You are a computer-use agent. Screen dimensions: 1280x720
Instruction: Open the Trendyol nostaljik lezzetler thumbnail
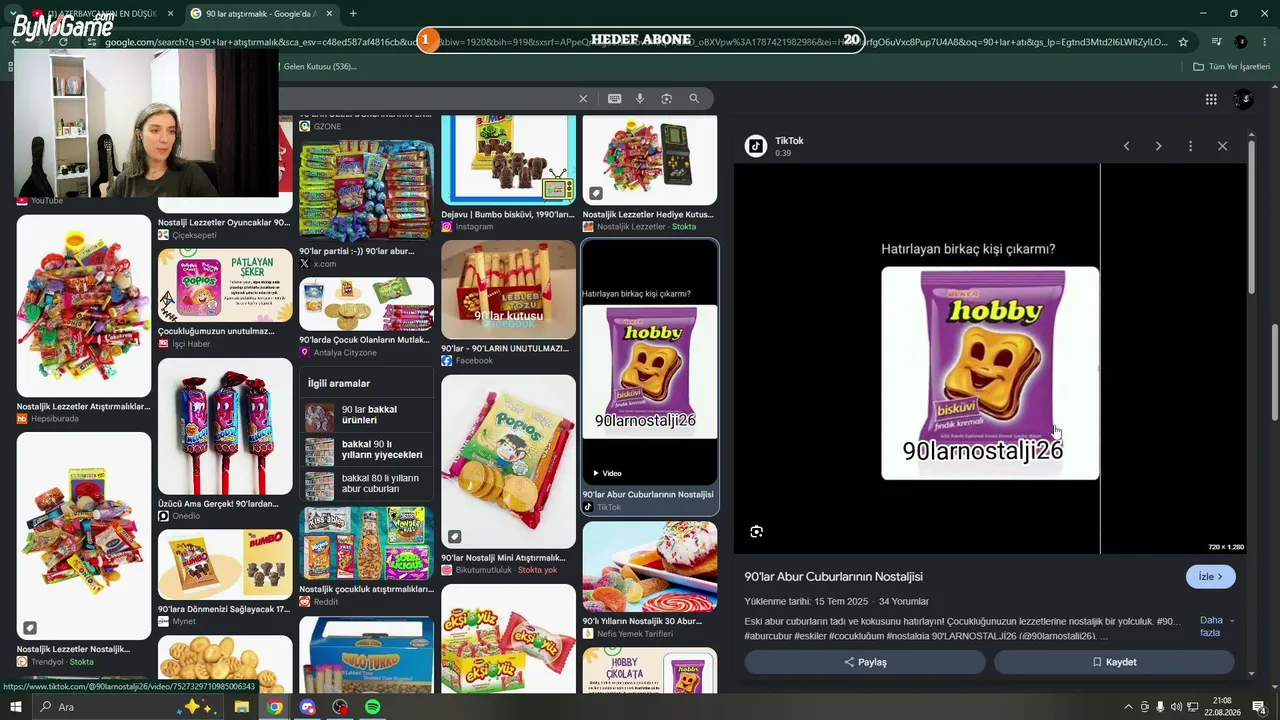(x=84, y=537)
